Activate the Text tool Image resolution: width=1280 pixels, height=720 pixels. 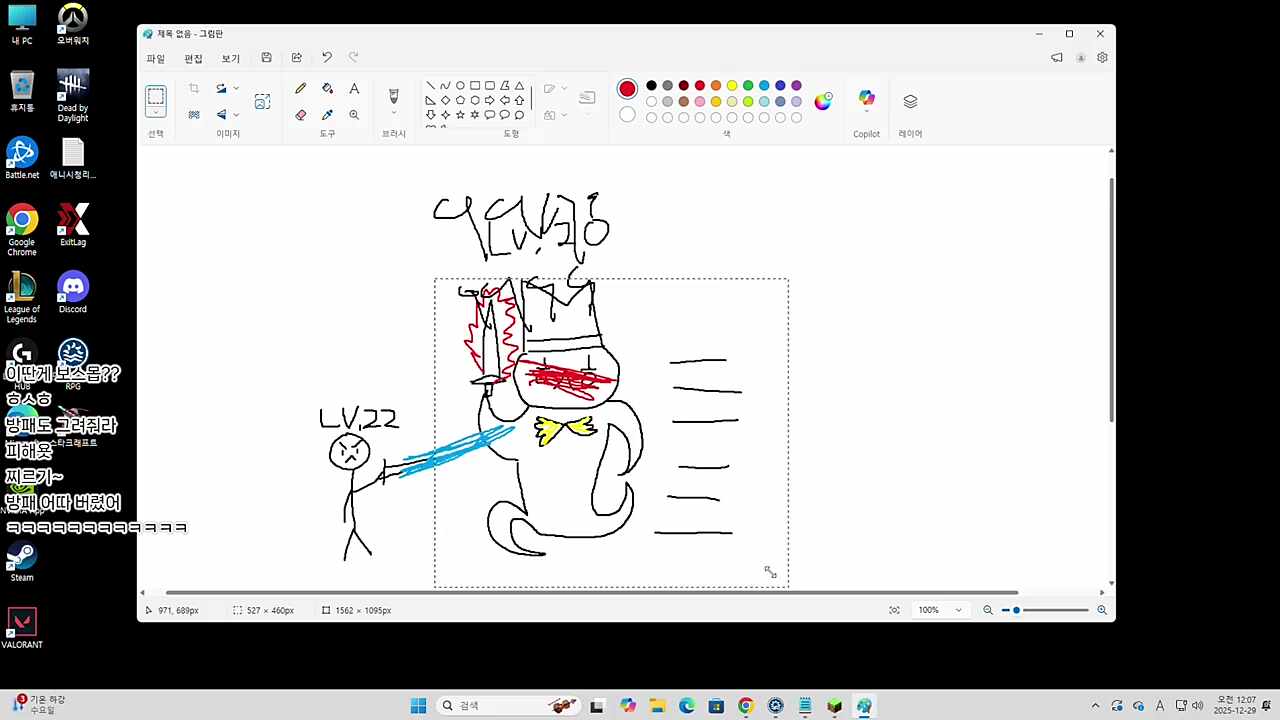tap(354, 89)
